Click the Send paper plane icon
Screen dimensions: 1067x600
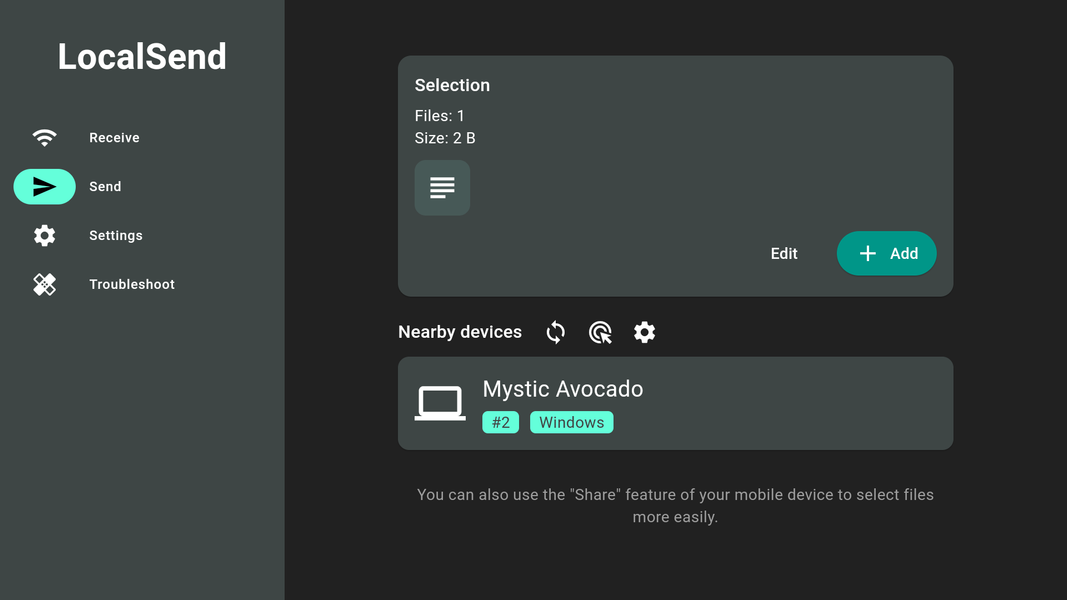tap(44, 187)
